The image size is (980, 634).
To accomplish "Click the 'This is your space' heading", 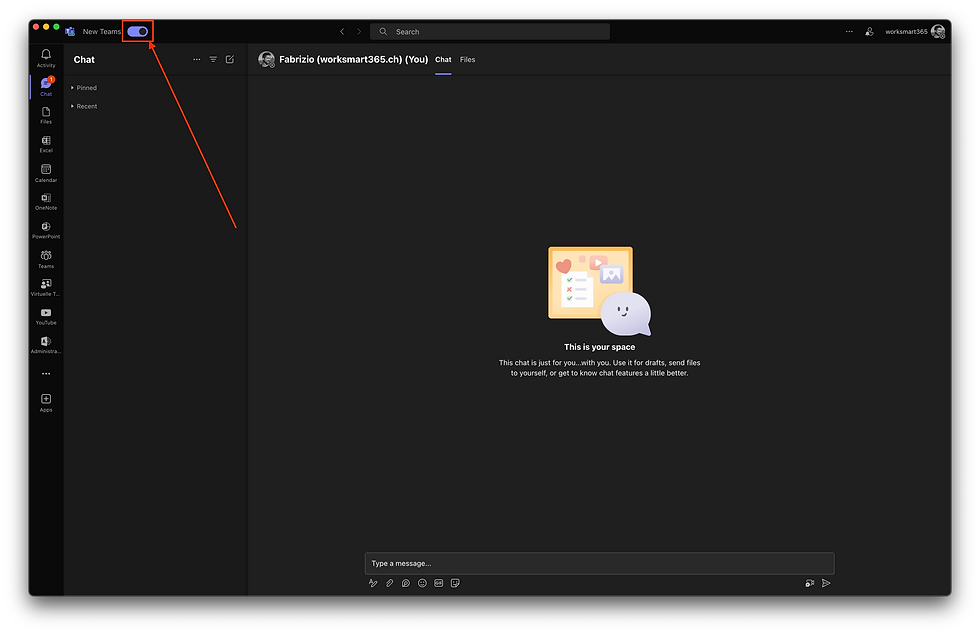I will pos(599,347).
